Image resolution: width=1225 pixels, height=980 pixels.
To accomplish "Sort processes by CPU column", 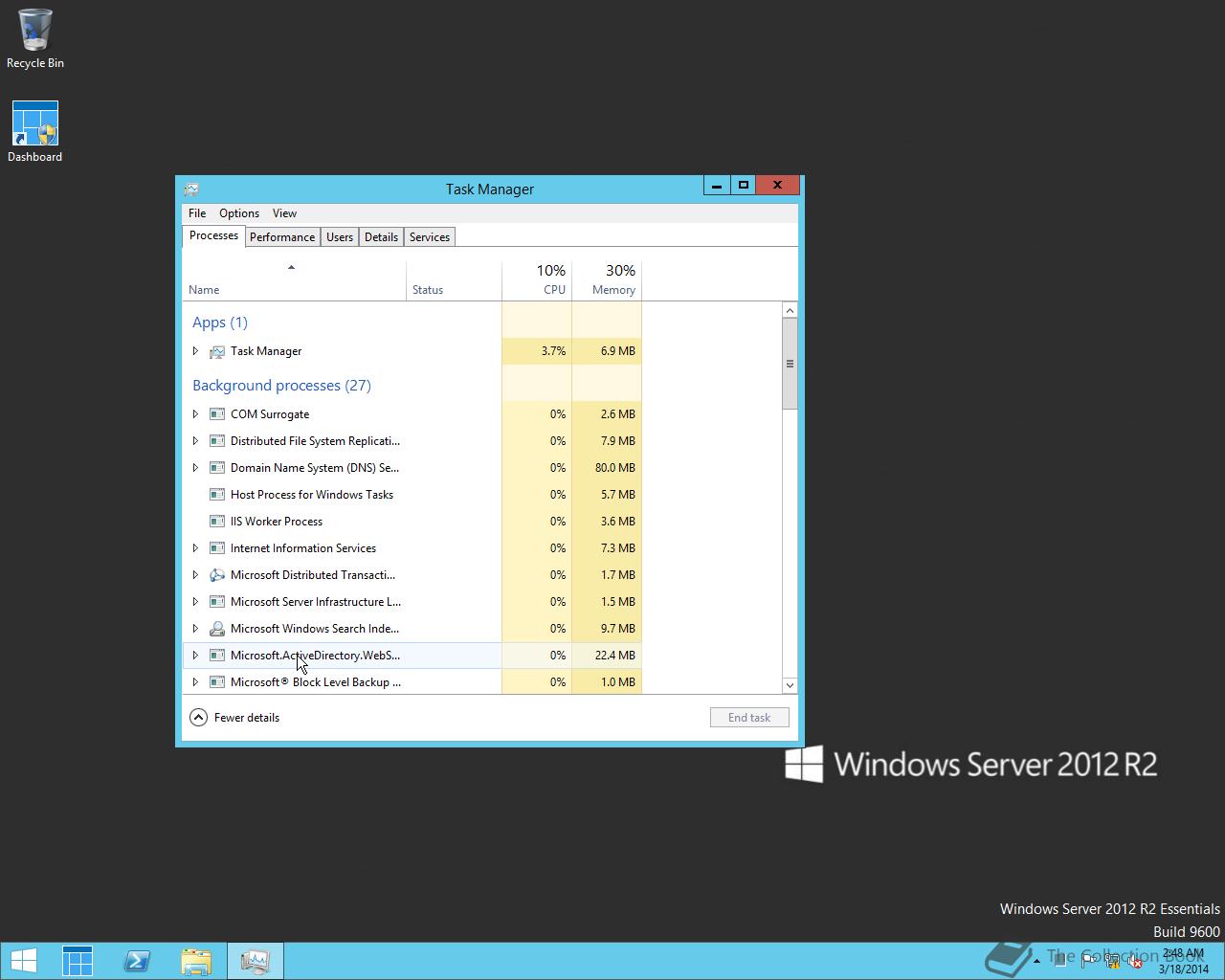I will [537, 280].
